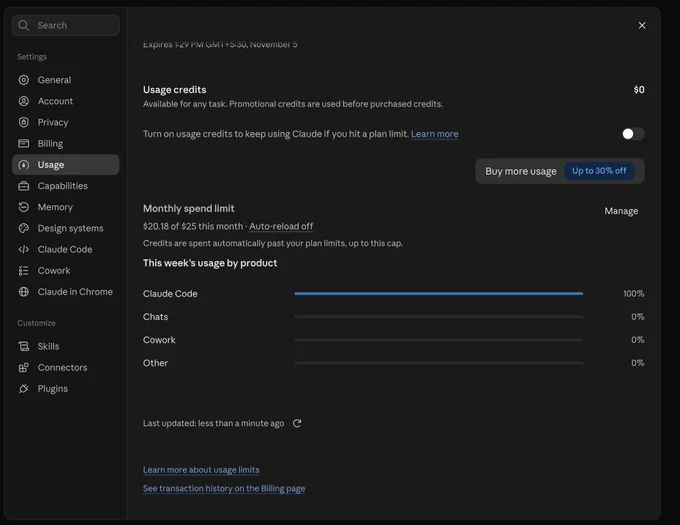Open the Learn more link

click(x=435, y=134)
